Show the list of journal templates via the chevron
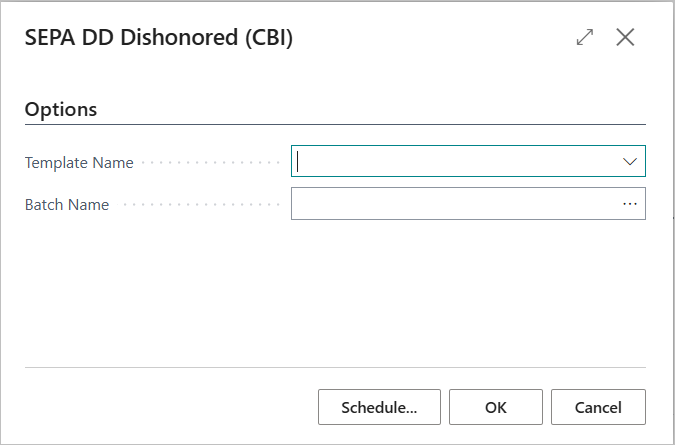Image resolution: width=675 pixels, height=445 pixels. (630, 162)
